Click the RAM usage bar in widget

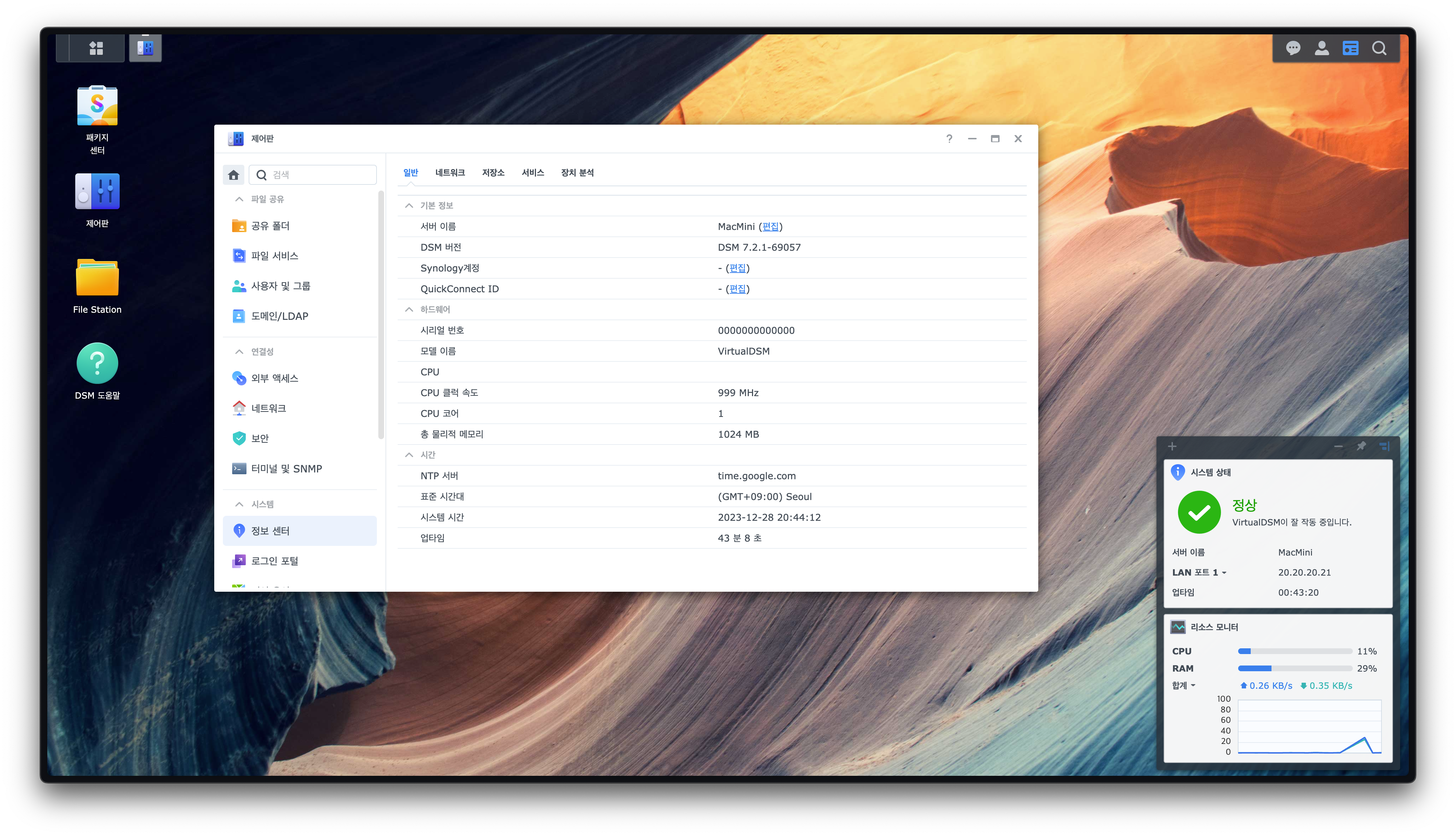coord(1295,668)
